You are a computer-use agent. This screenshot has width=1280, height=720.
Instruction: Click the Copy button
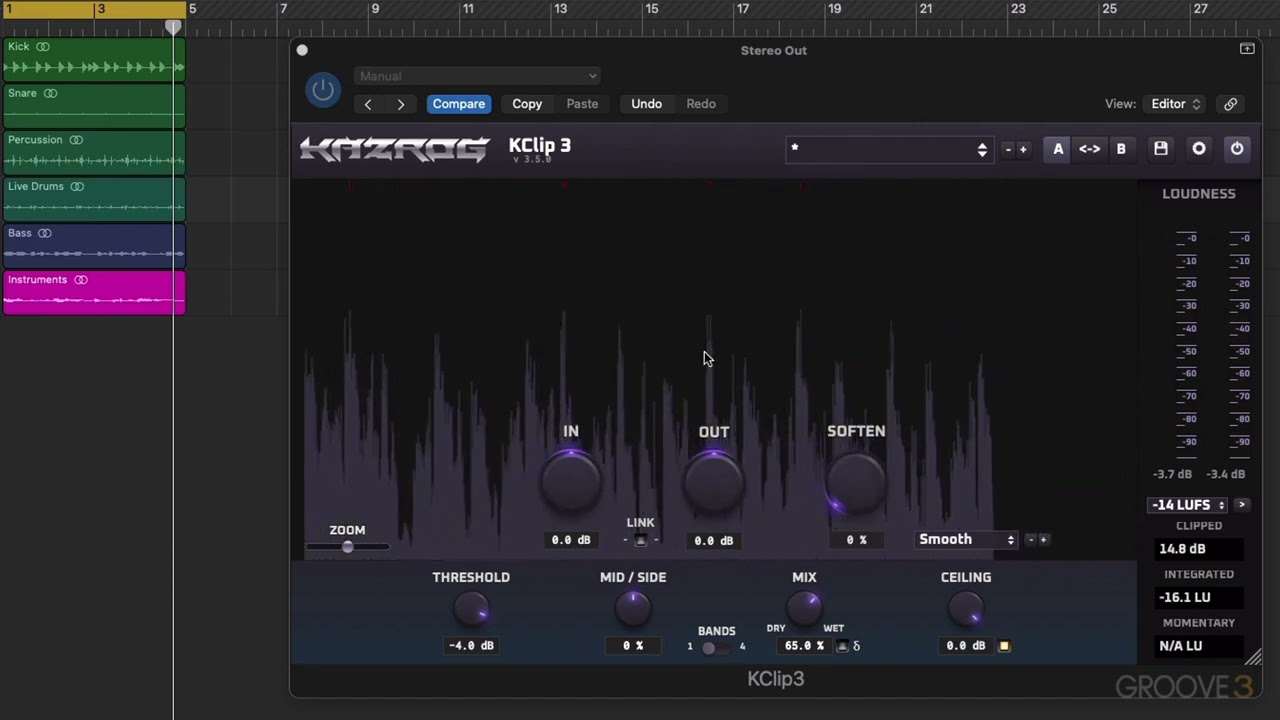pos(527,104)
